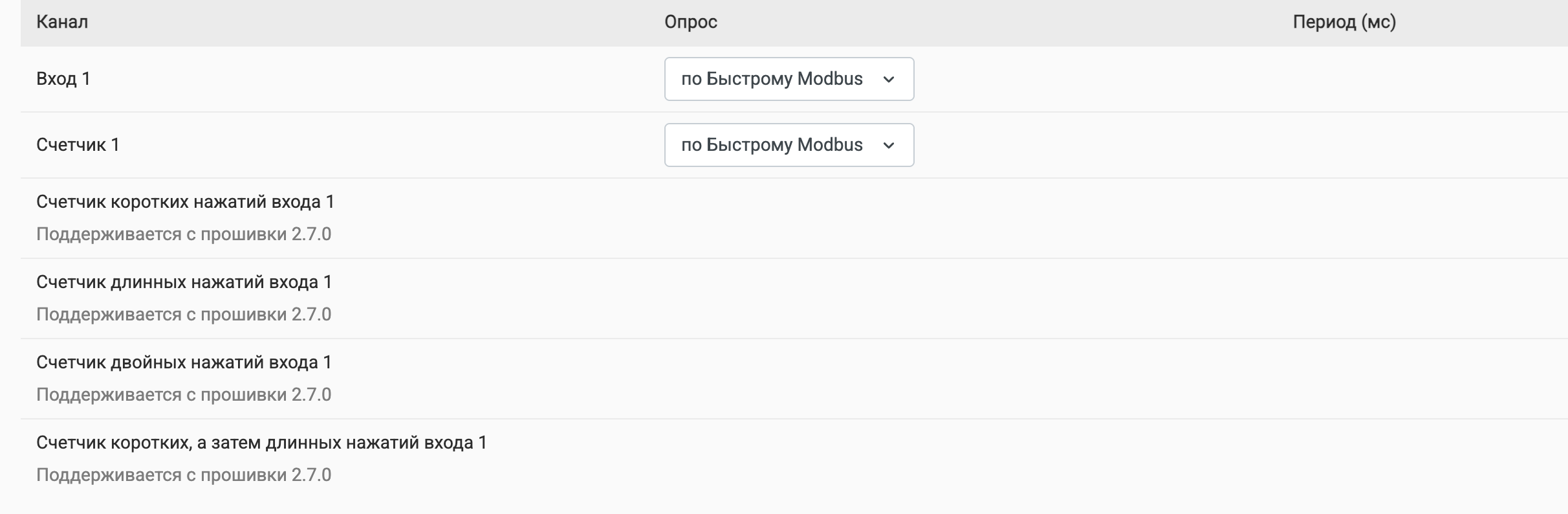
Task: Click the Канал column header
Action: [62, 23]
